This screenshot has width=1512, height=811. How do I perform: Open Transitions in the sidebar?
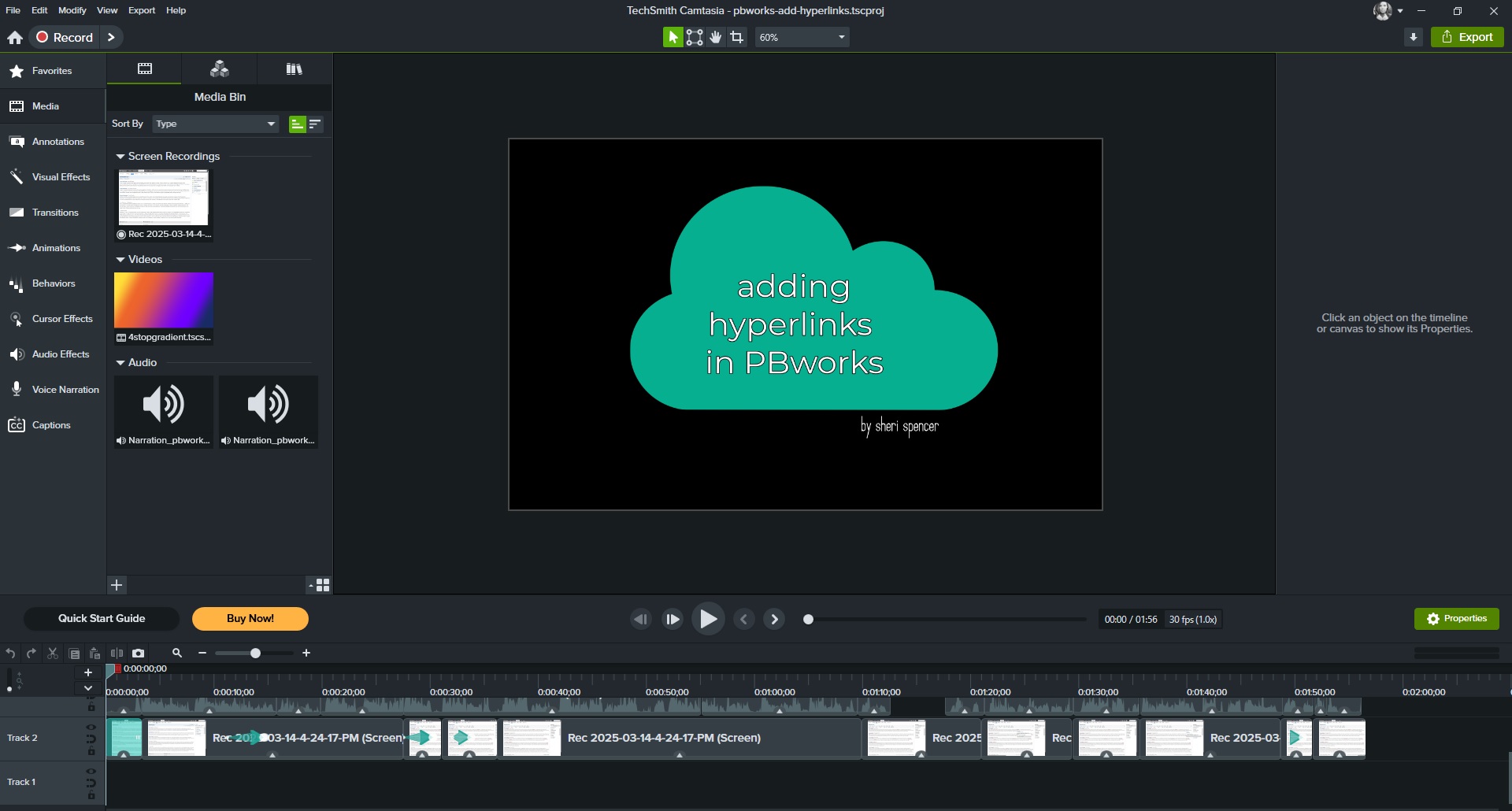point(52,213)
